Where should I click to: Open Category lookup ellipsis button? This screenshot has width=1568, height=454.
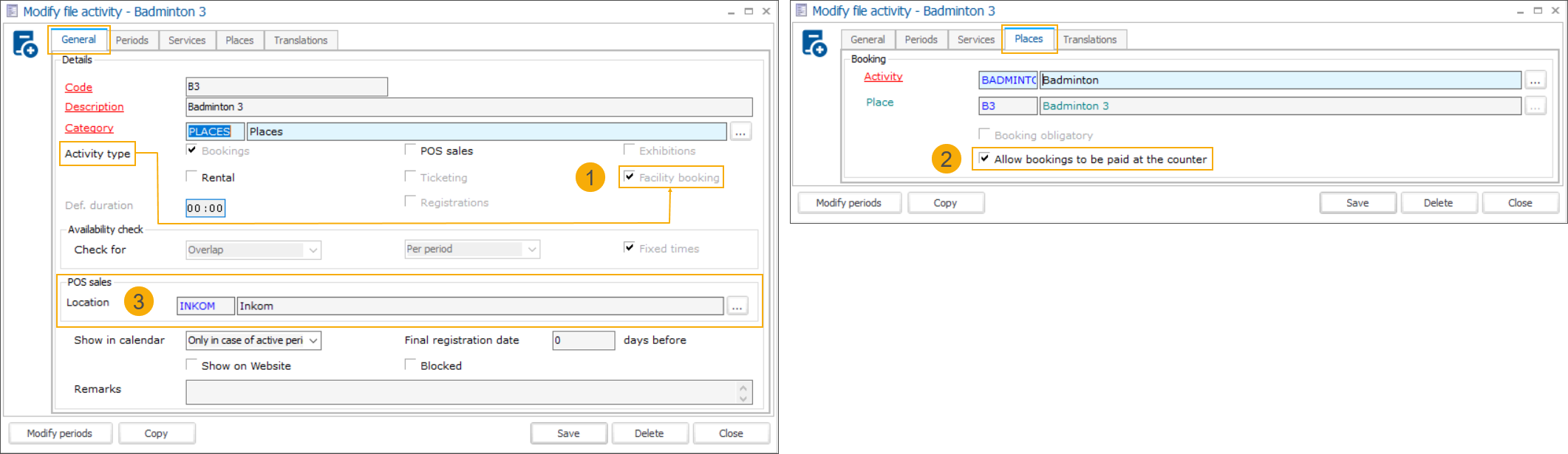pyautogui.click(x=740, y=131)
